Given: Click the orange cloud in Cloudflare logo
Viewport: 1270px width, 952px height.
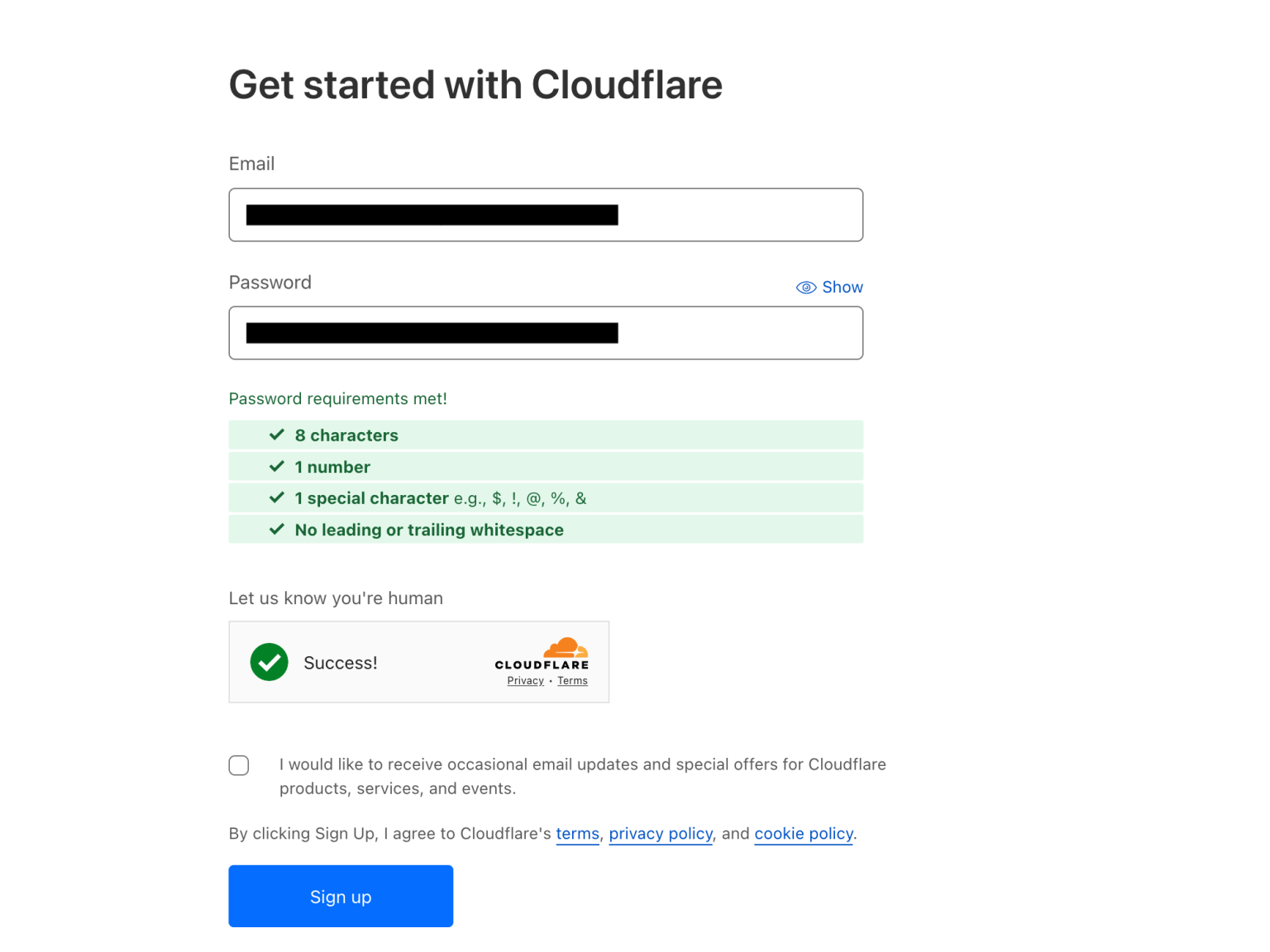Looking at the screenshot, I should 566,647.
